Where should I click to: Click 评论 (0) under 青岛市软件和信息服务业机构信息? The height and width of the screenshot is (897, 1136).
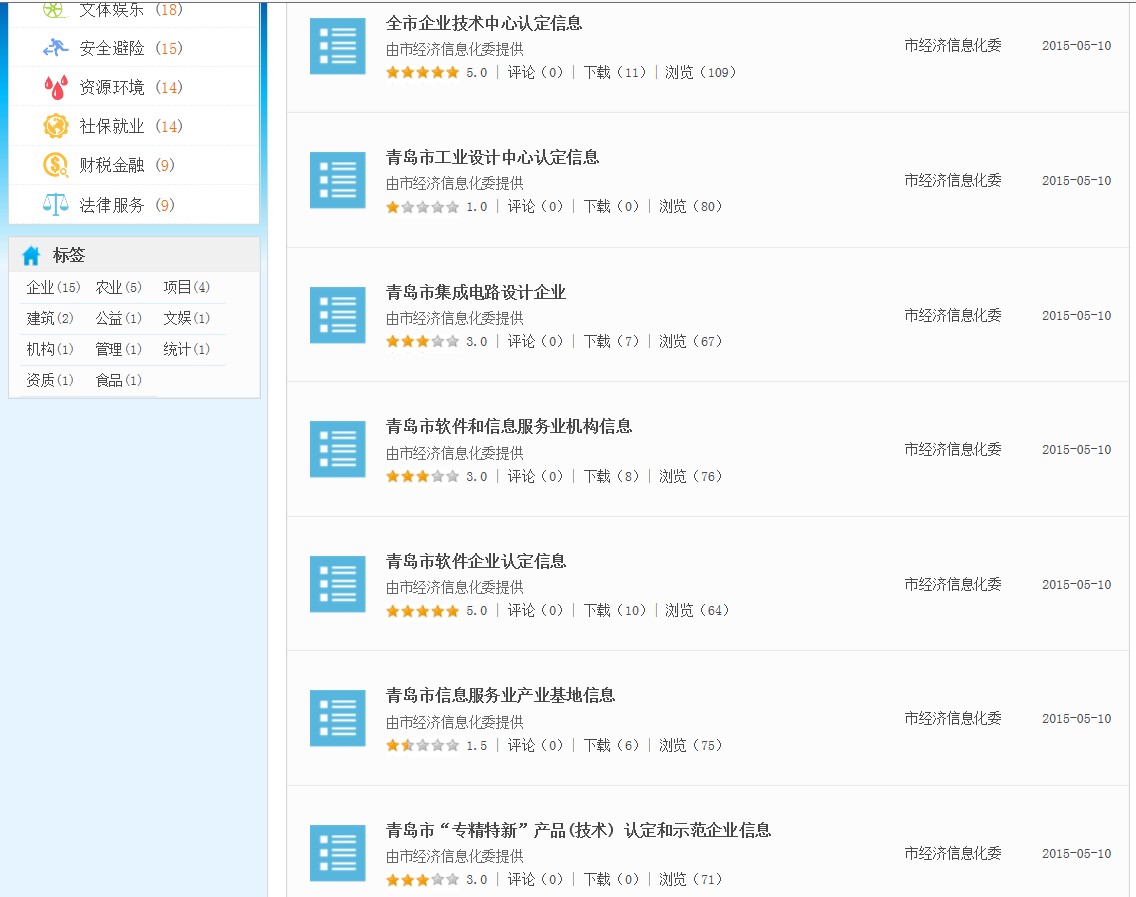click(535, 476)
